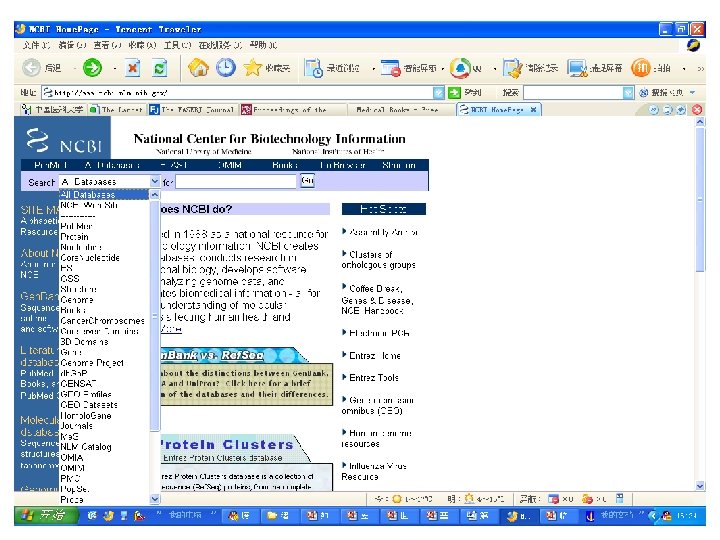
Task: Click the orange round toolbar icon
Action: (641, 68)
